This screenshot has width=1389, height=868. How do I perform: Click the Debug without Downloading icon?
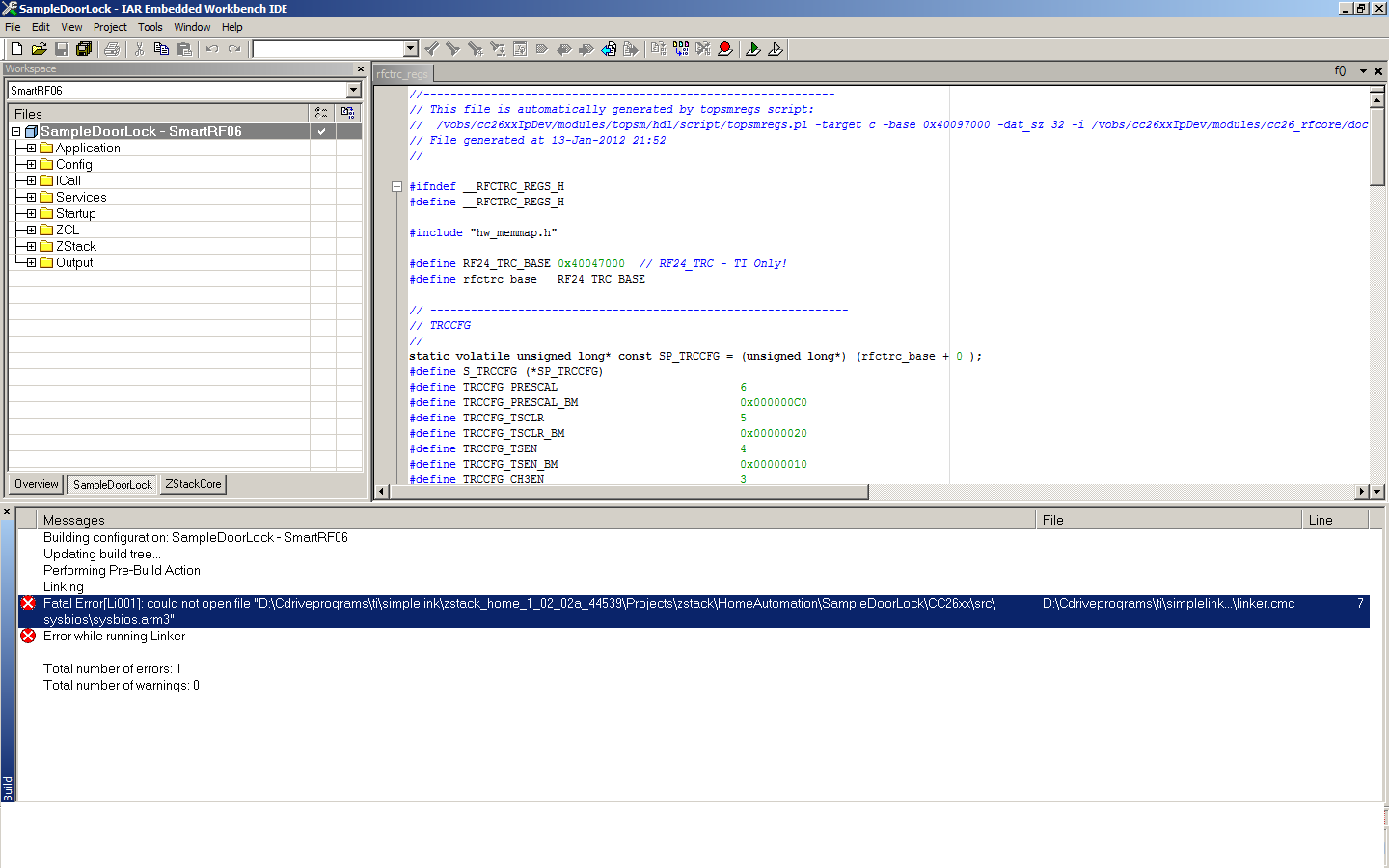pos(776,49)
